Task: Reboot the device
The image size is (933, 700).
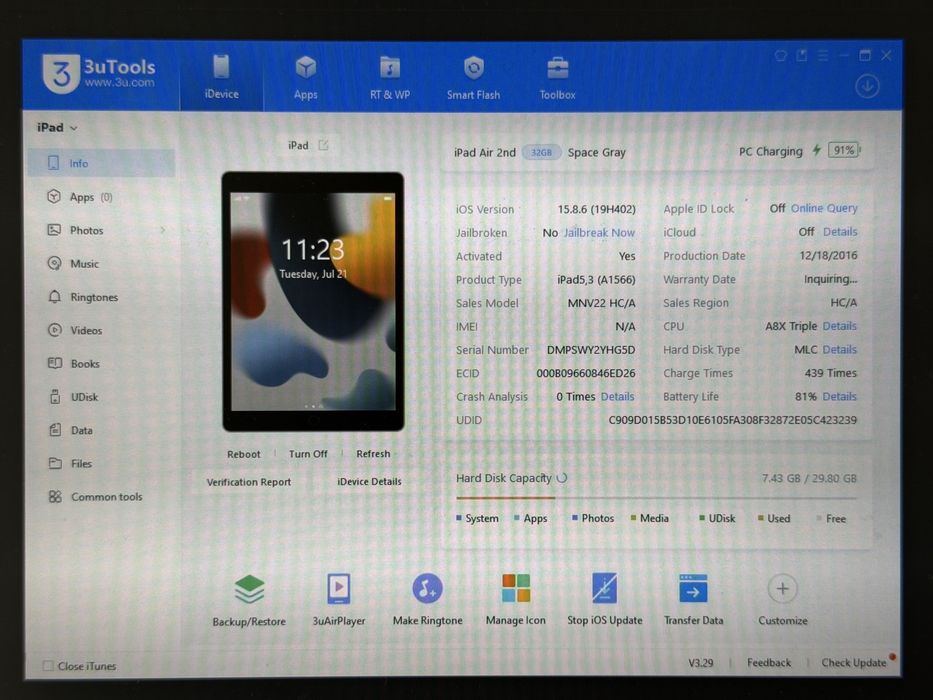Action: [x=243, y=454]
